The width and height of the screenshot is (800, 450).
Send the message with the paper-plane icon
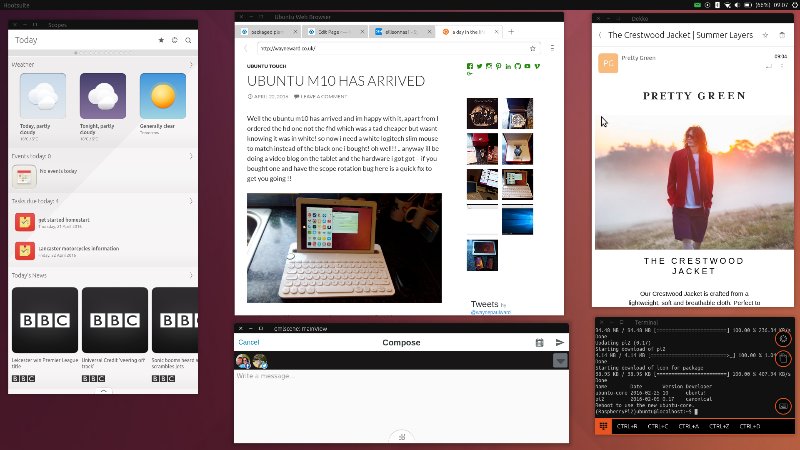560,342
